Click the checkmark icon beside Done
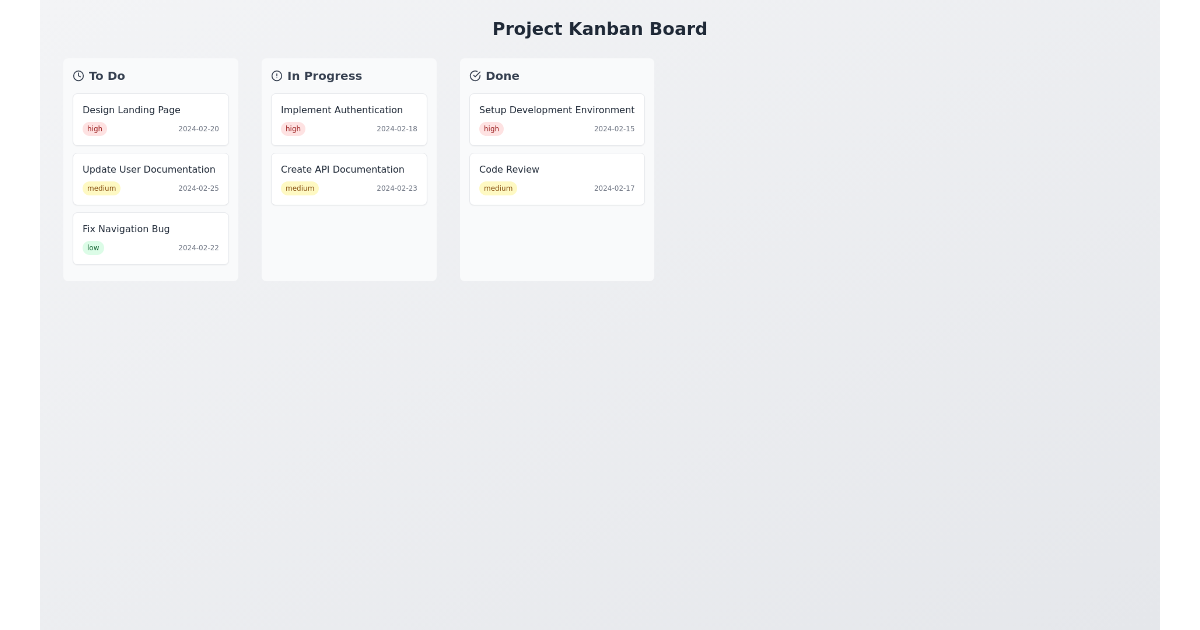Screen dimensions: 1200x630 point(475,76)
